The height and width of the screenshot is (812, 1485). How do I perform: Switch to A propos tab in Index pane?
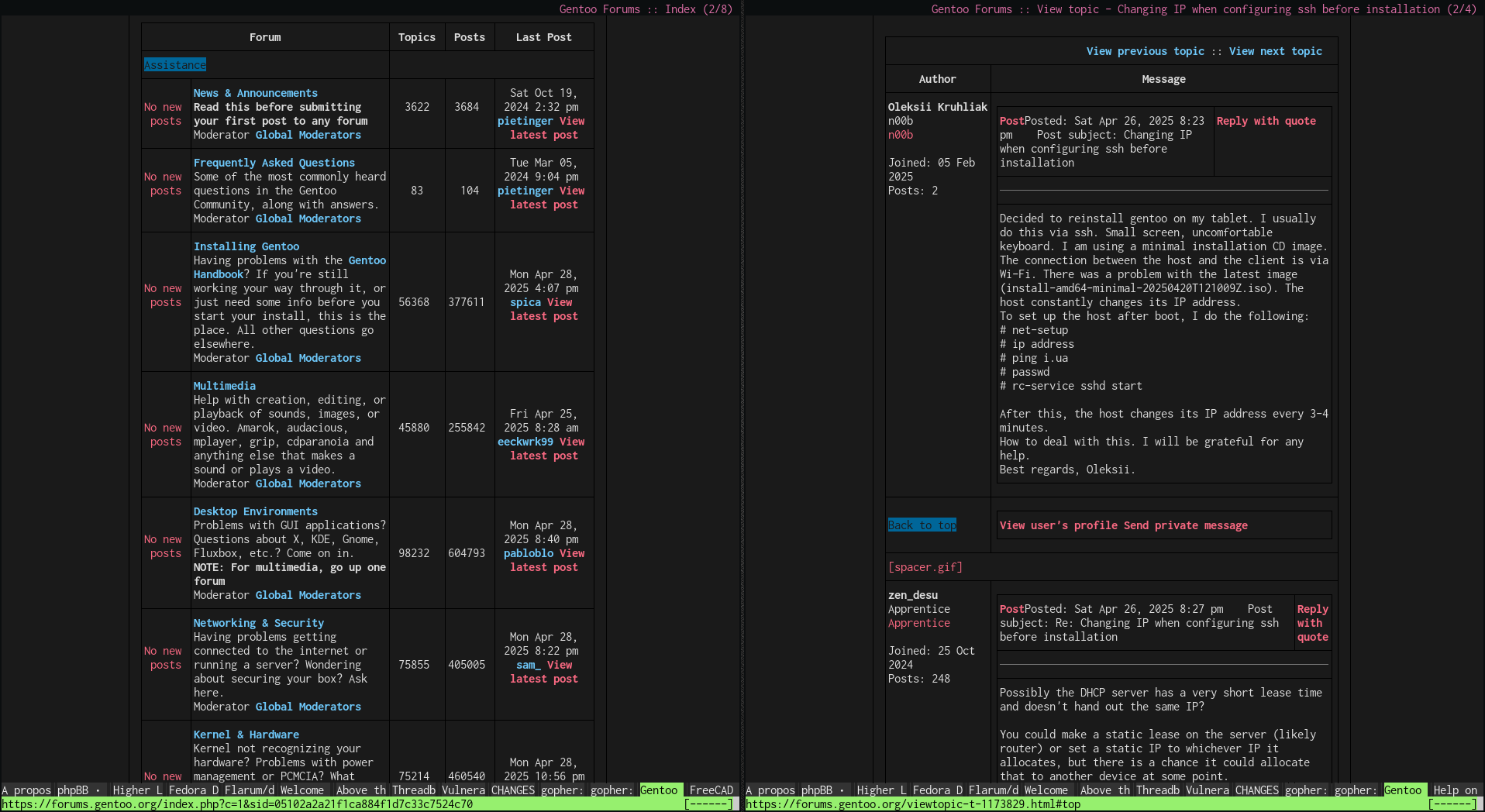click(26, 790)
